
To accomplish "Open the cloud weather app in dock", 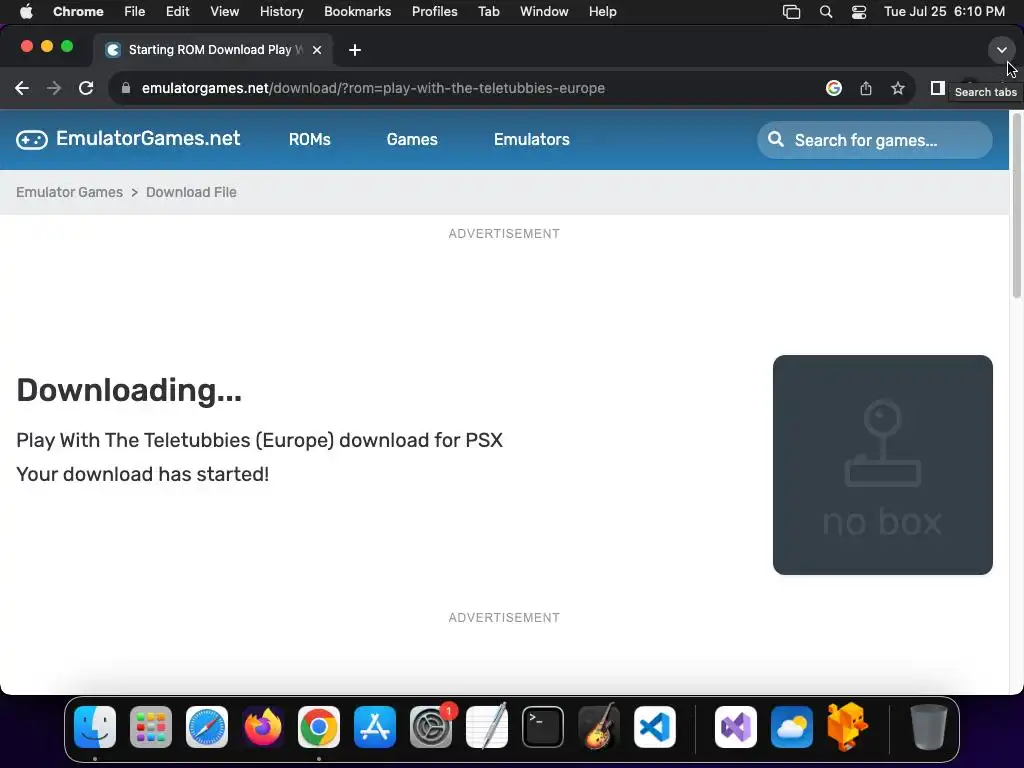I will [x=792, y=727].
